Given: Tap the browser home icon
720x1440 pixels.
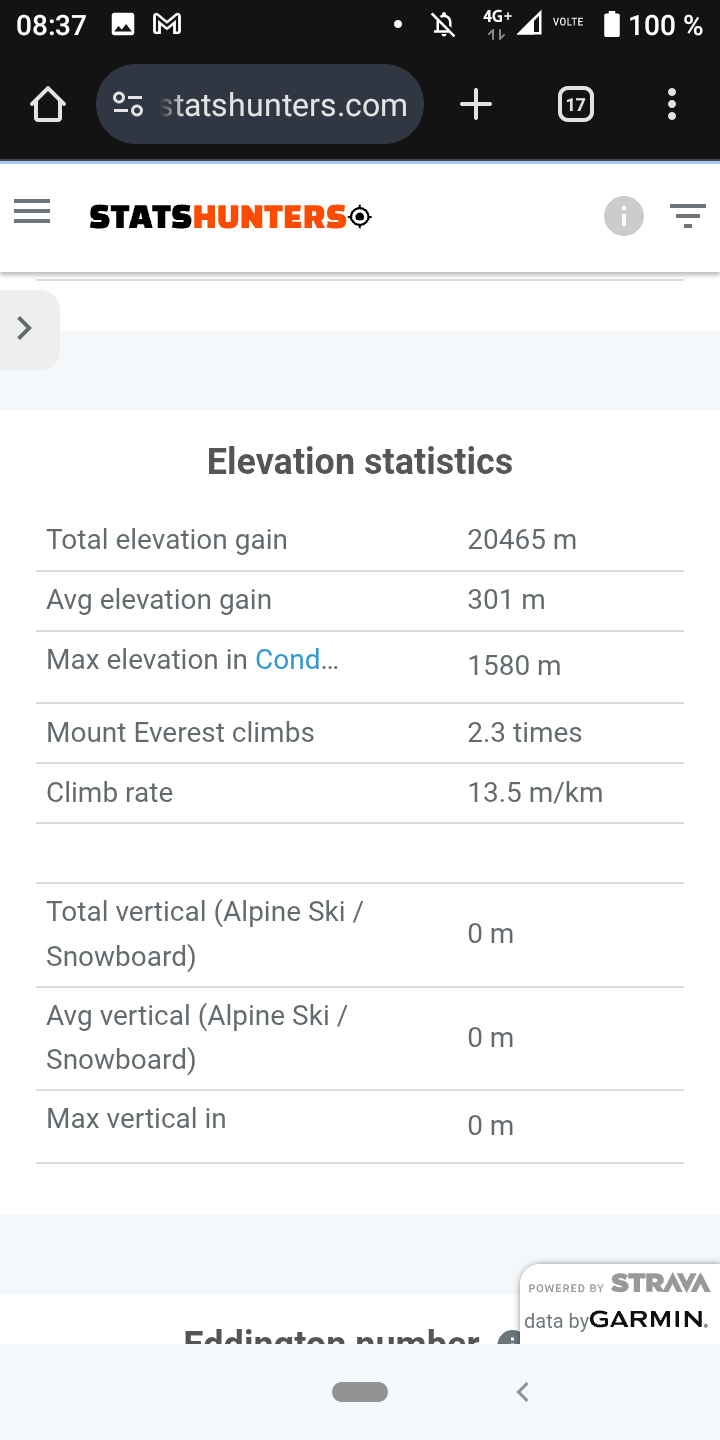Looking at the screenshot, I should coord(48,105).
